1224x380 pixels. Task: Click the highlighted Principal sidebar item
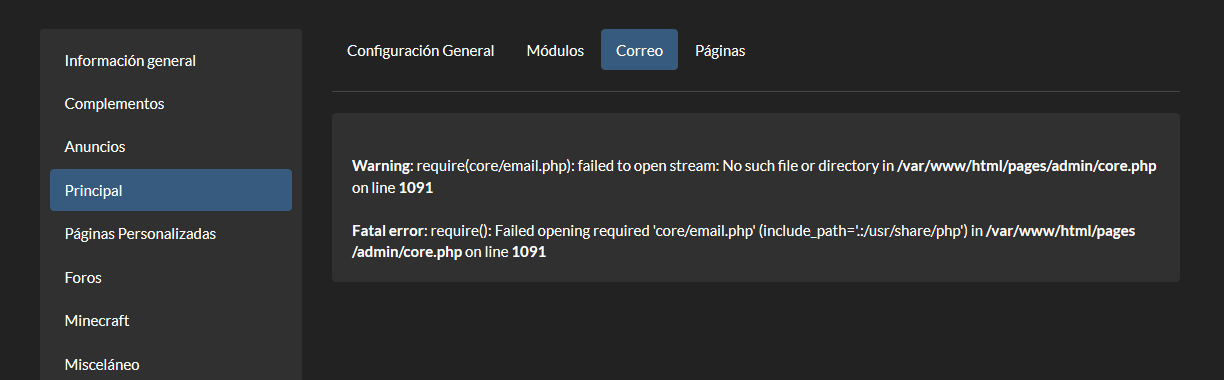pos(171,190)
